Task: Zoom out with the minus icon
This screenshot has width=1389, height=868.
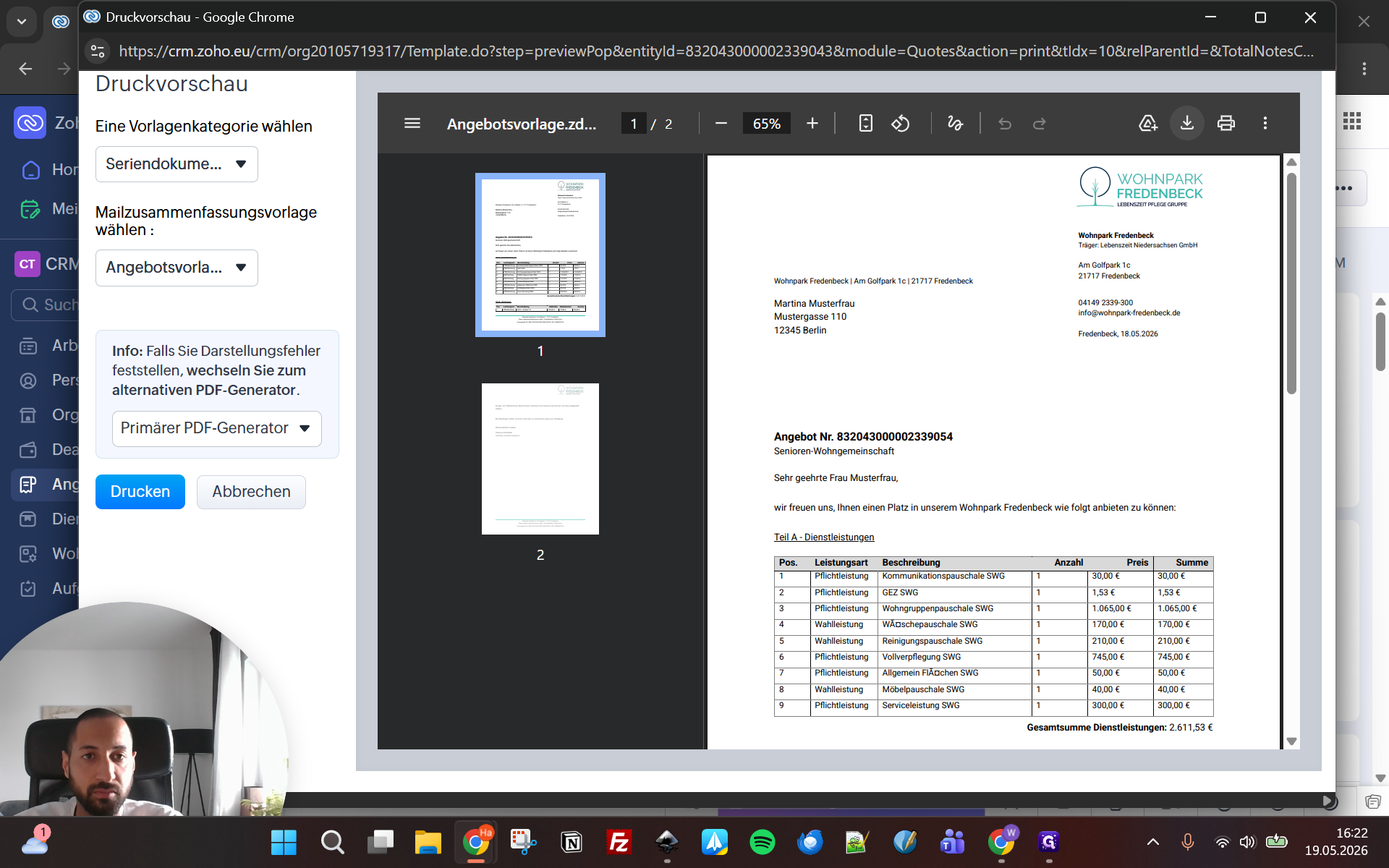Action: point(721,124)
